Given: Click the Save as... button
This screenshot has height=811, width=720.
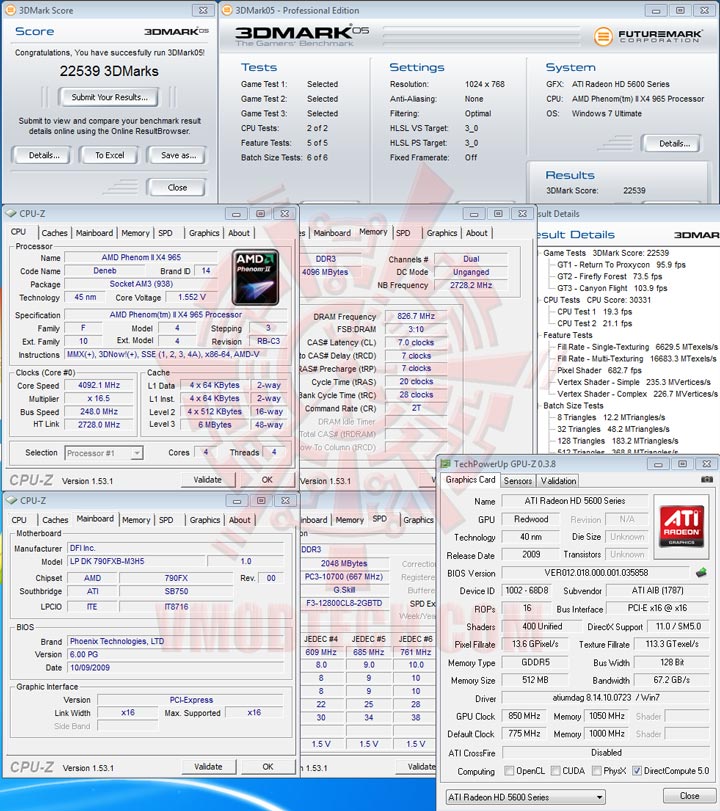Looking at the screenshot, I should click(178, 155).
